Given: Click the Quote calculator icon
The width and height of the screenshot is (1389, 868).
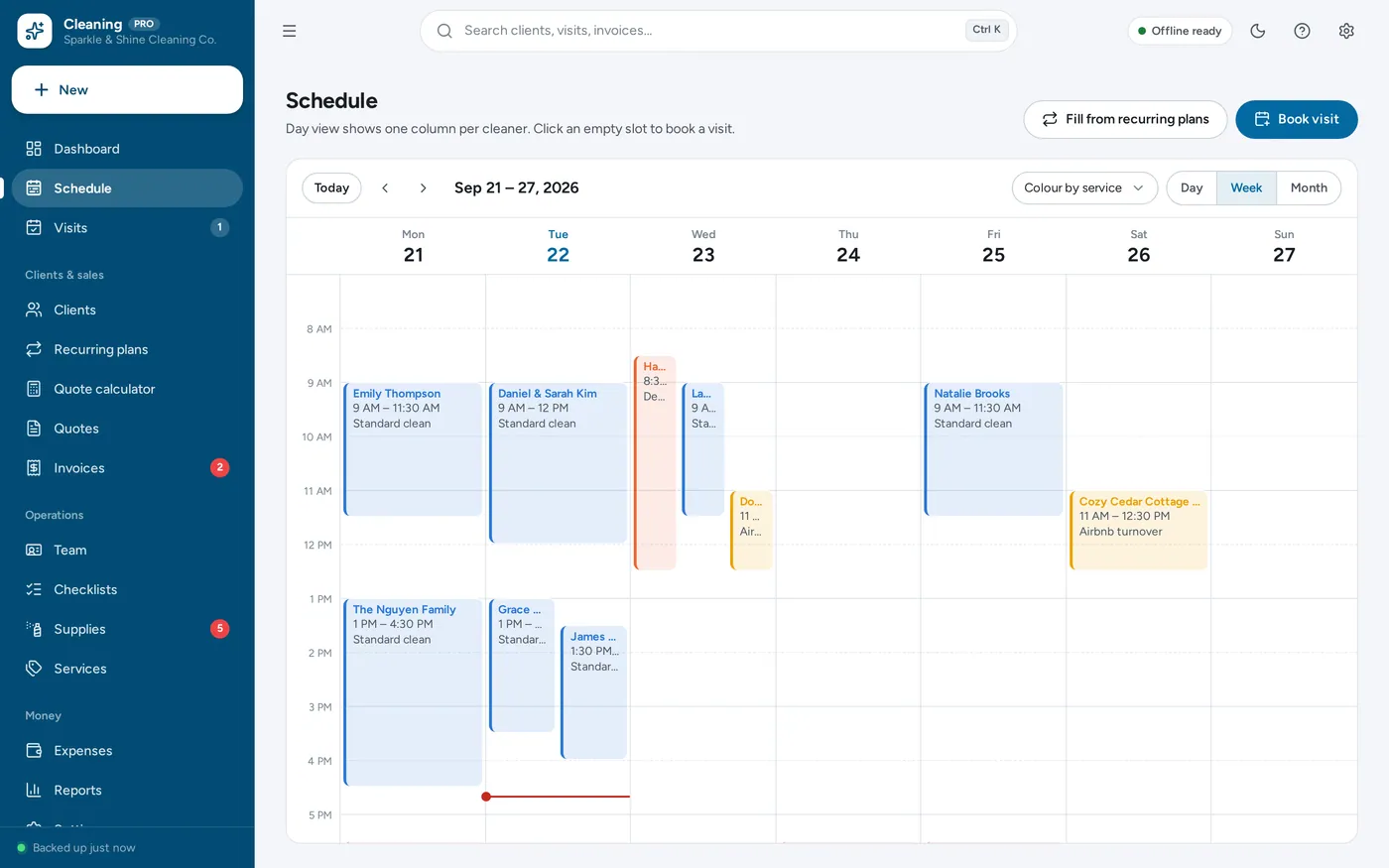Looking at the screenshot, I should 34,389.
